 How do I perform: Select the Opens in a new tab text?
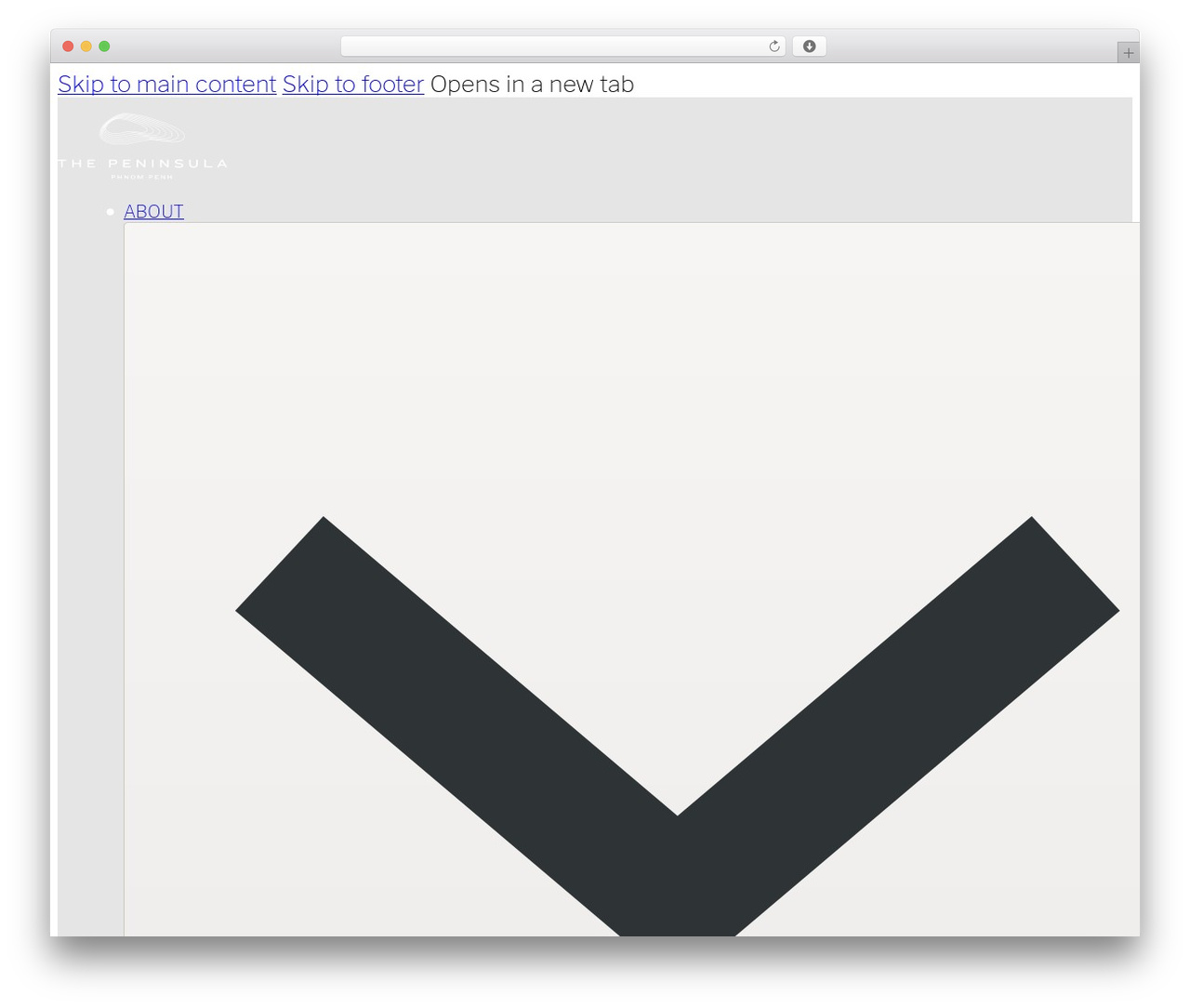click(x=532, y=84)
